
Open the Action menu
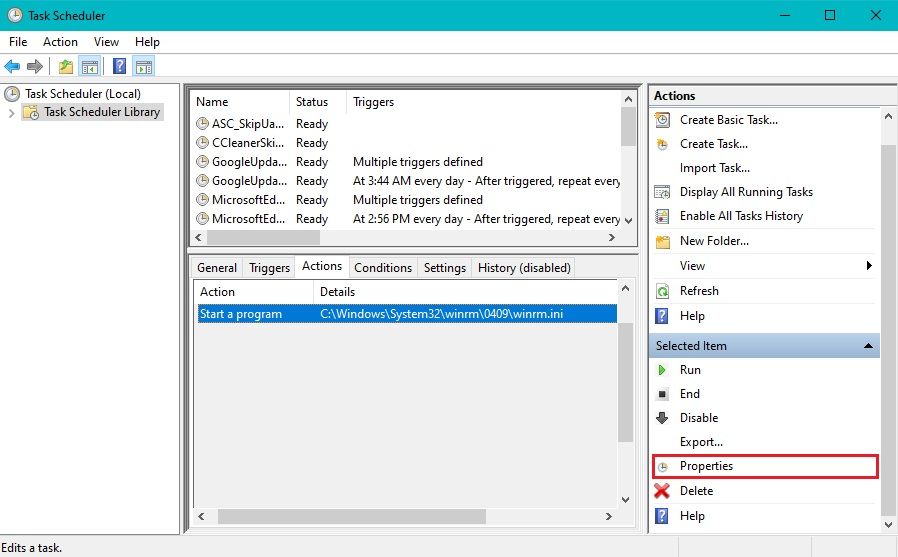(60, 42)
